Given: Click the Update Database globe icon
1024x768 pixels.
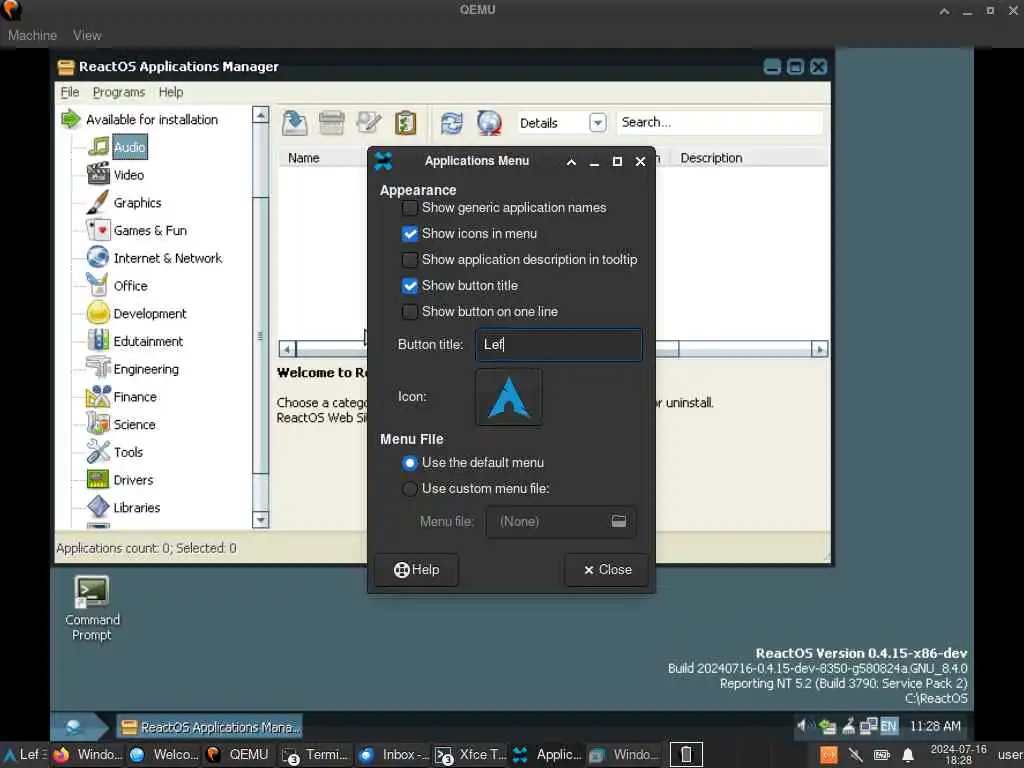Looking at the screenshot, I should (x=488, y=123).
